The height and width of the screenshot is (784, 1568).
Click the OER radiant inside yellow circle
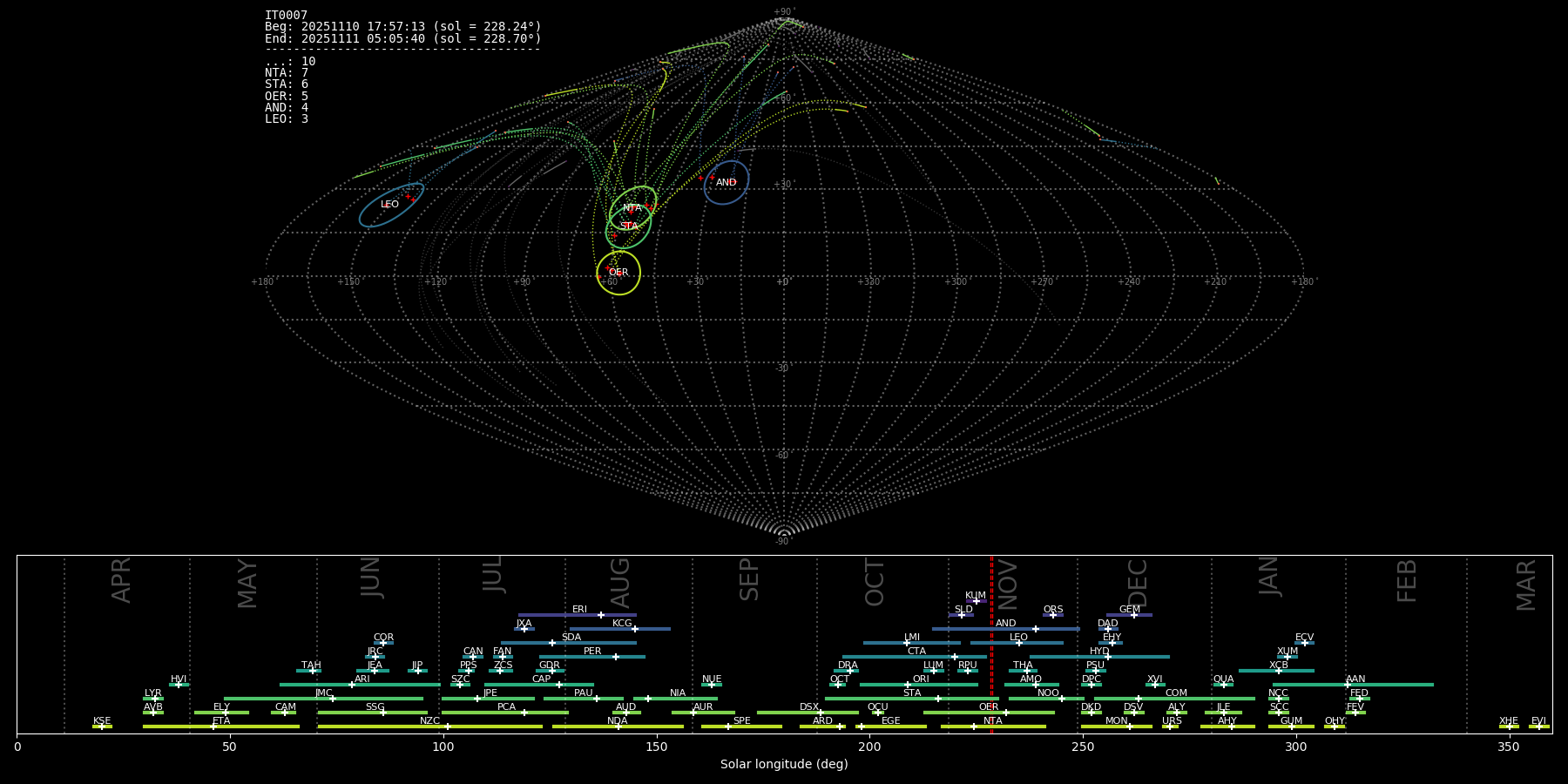click(x=618, y=273)
